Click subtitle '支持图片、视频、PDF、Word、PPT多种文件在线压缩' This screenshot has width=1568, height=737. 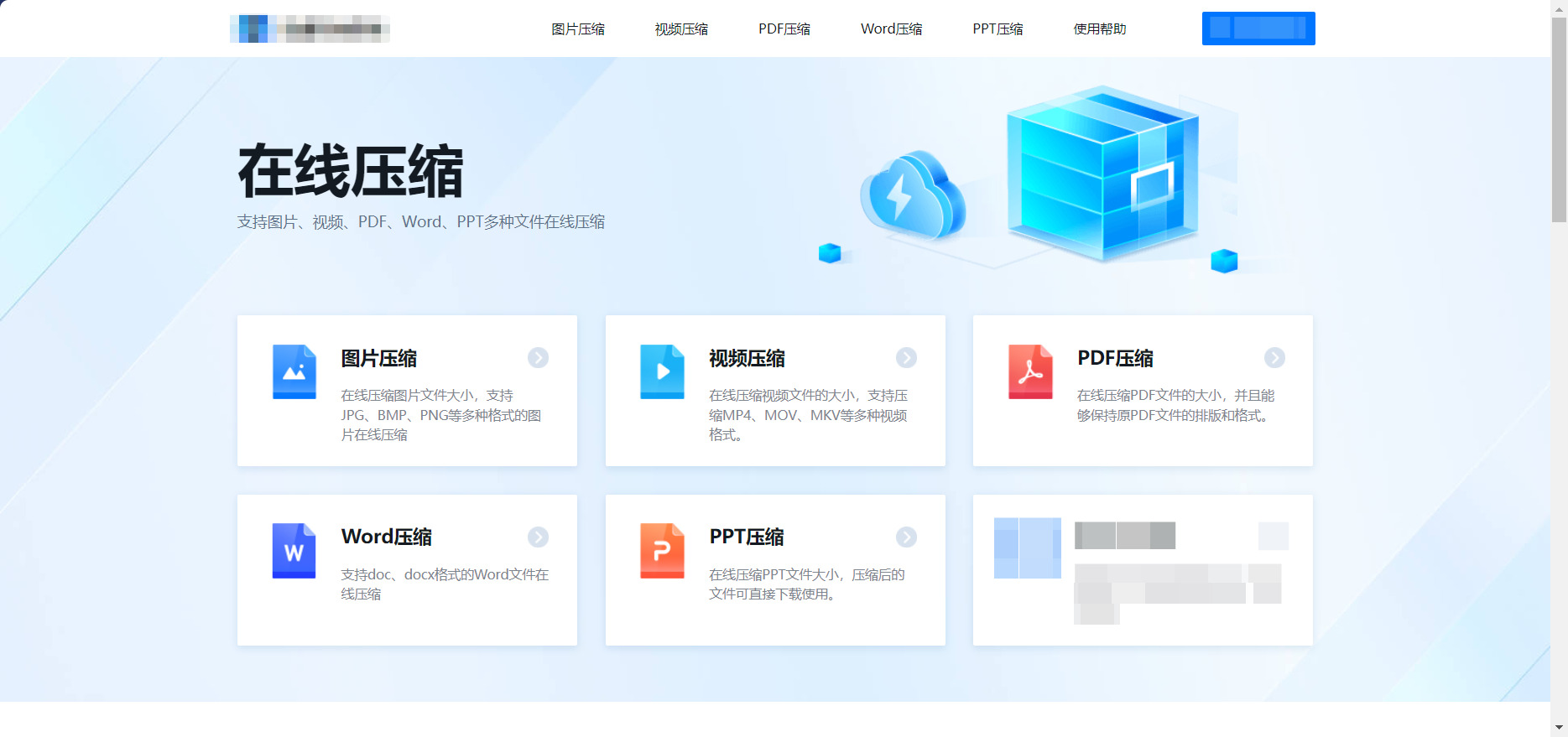point(421,222)
